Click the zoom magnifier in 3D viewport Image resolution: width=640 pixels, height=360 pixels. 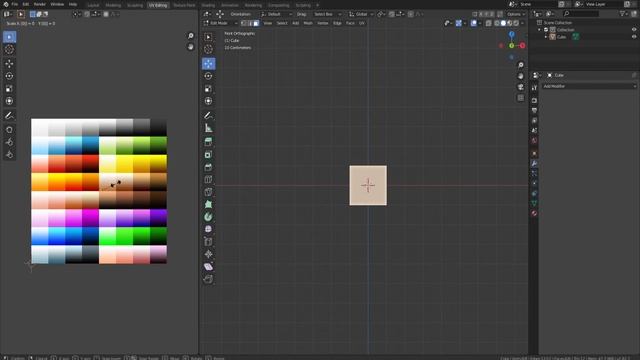[521, 65]
